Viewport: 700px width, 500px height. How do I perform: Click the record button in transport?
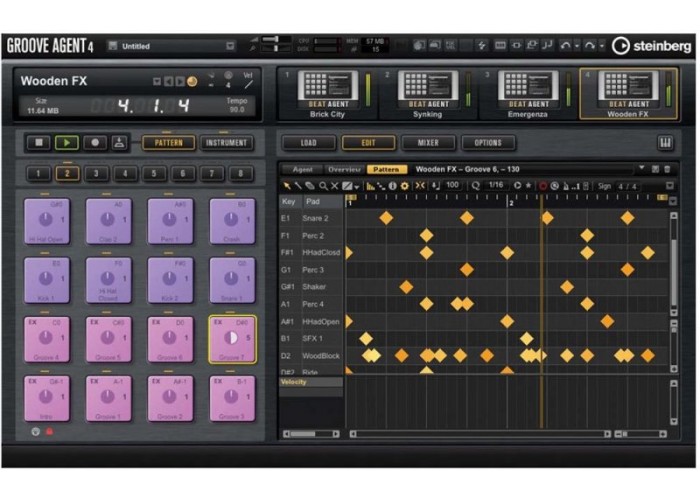click(x=95, y=142)
